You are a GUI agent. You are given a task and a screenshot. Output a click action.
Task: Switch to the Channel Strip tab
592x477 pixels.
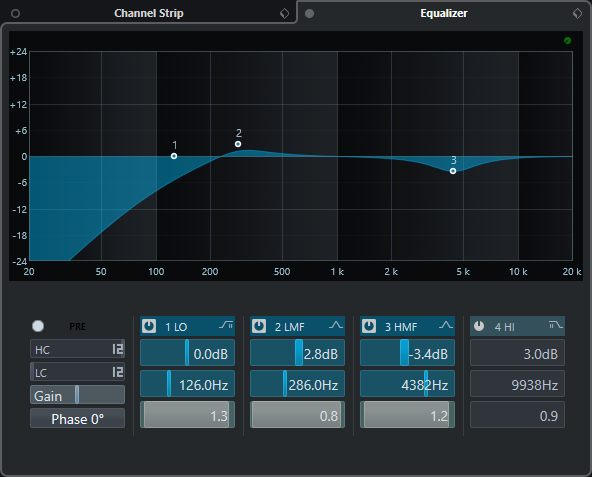point(149,13)
